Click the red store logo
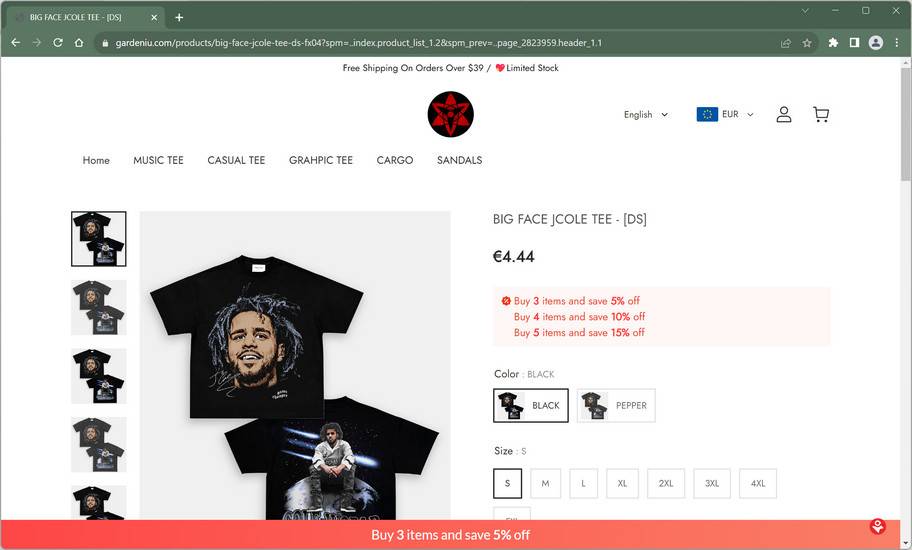 (x=450, y=114)
